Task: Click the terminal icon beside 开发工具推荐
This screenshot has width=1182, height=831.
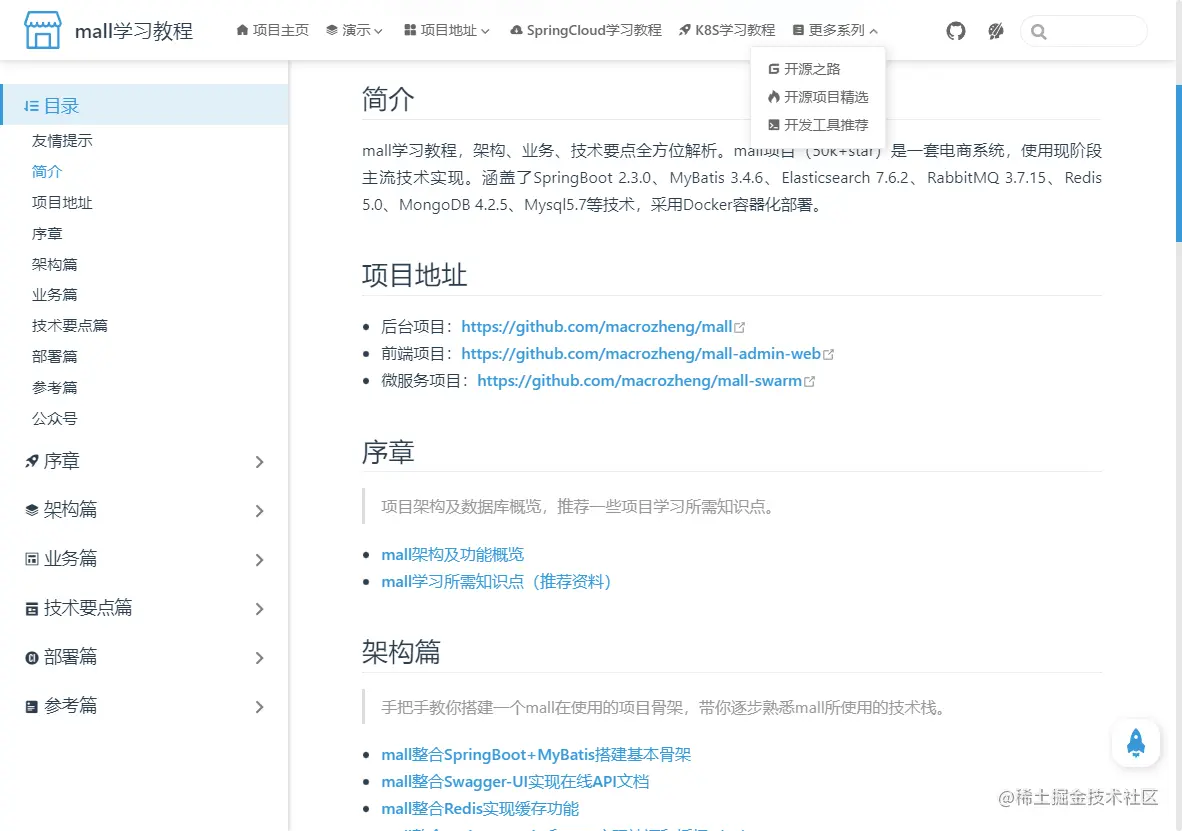Action: (773, 124)
